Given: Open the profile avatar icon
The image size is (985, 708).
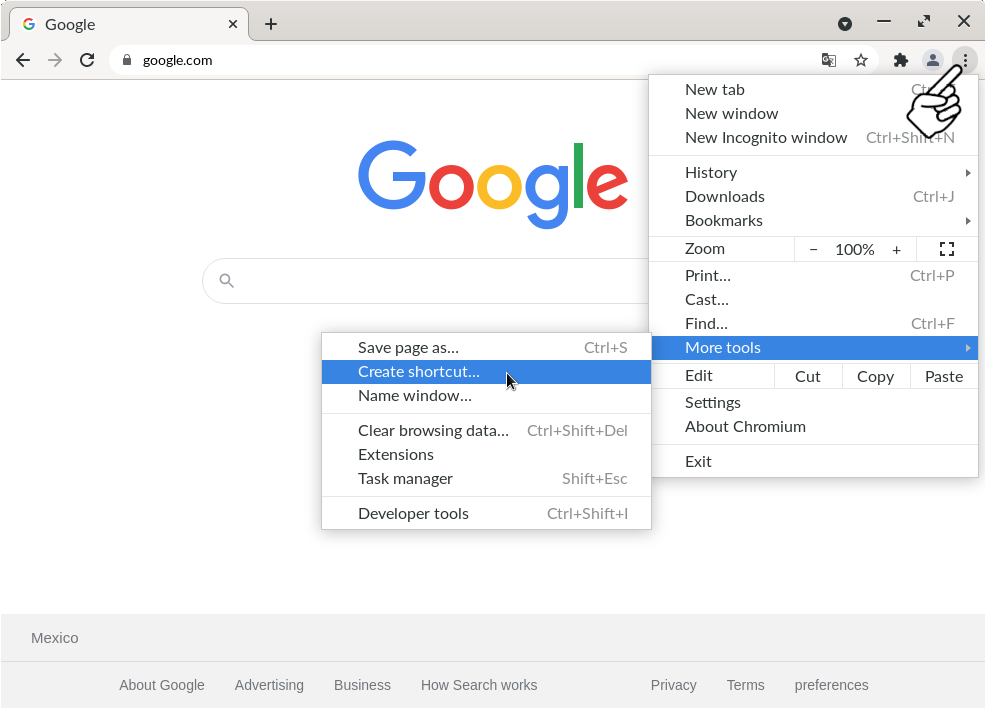Looking at the screenshot, I should 933,60.
